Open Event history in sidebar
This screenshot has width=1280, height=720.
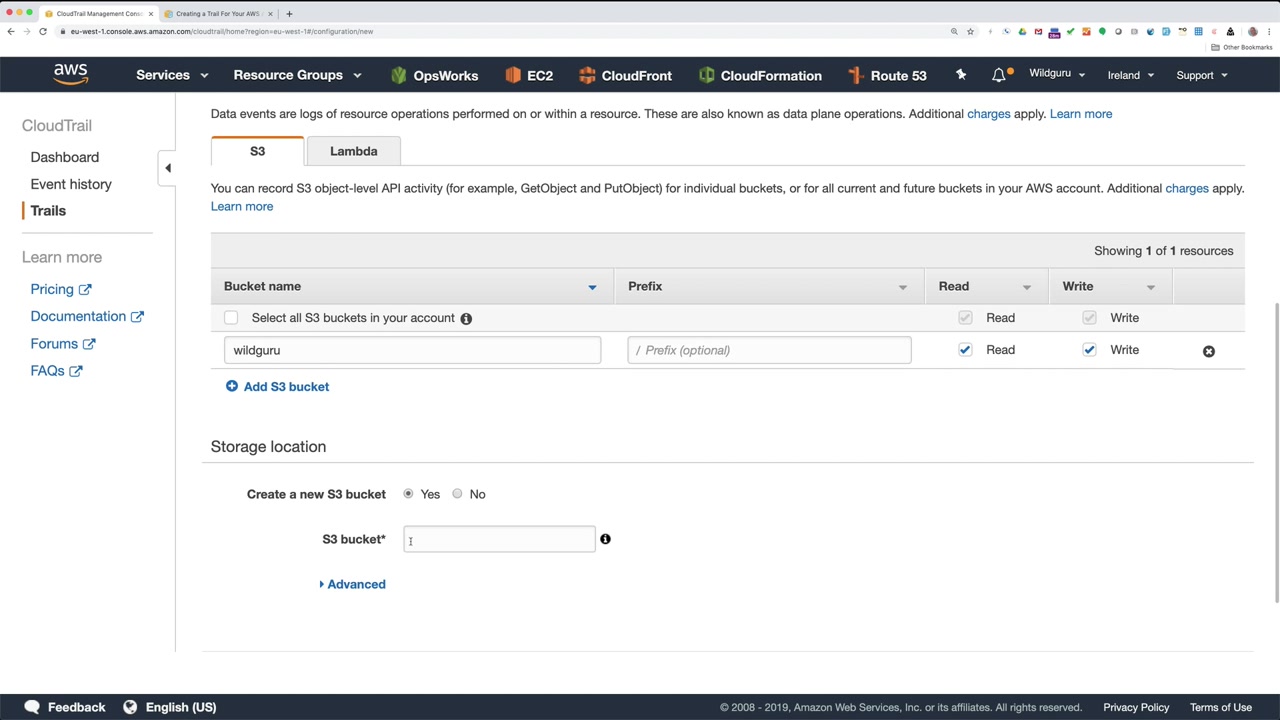coord(71,184)
